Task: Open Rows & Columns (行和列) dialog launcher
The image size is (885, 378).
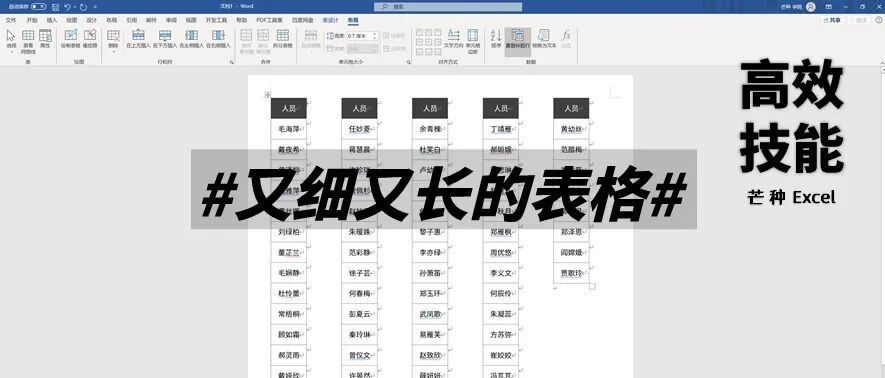Action: click(x=232, y=62)
